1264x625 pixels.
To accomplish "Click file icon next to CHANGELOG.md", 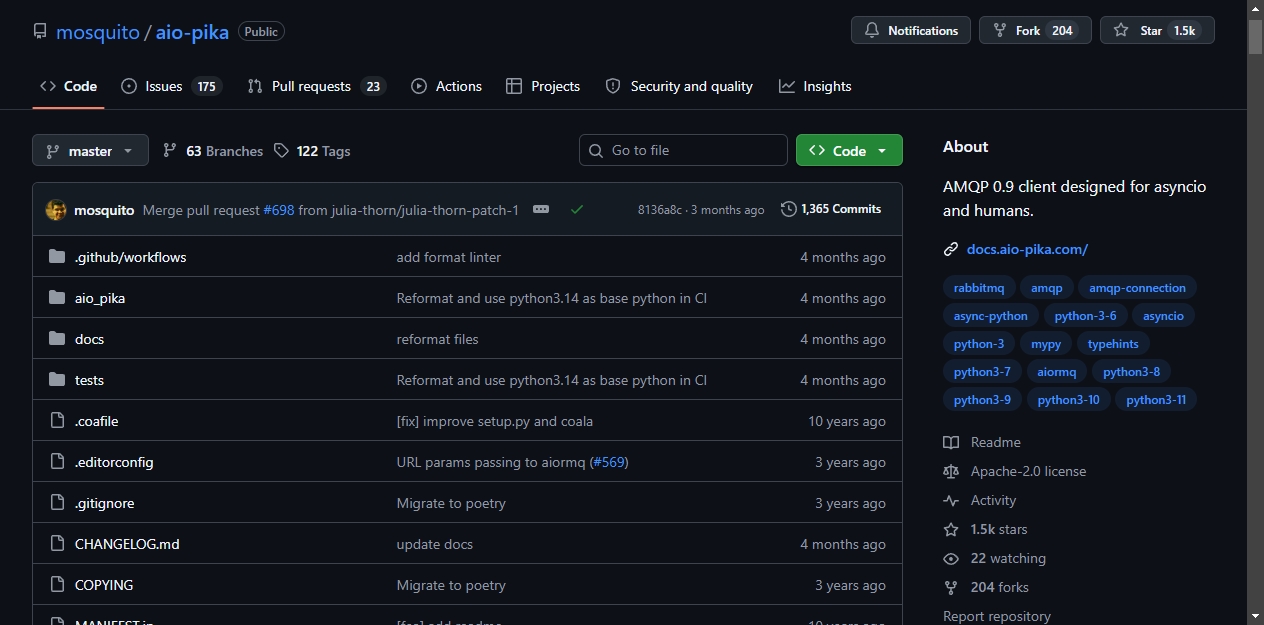I will pos(57,544).
